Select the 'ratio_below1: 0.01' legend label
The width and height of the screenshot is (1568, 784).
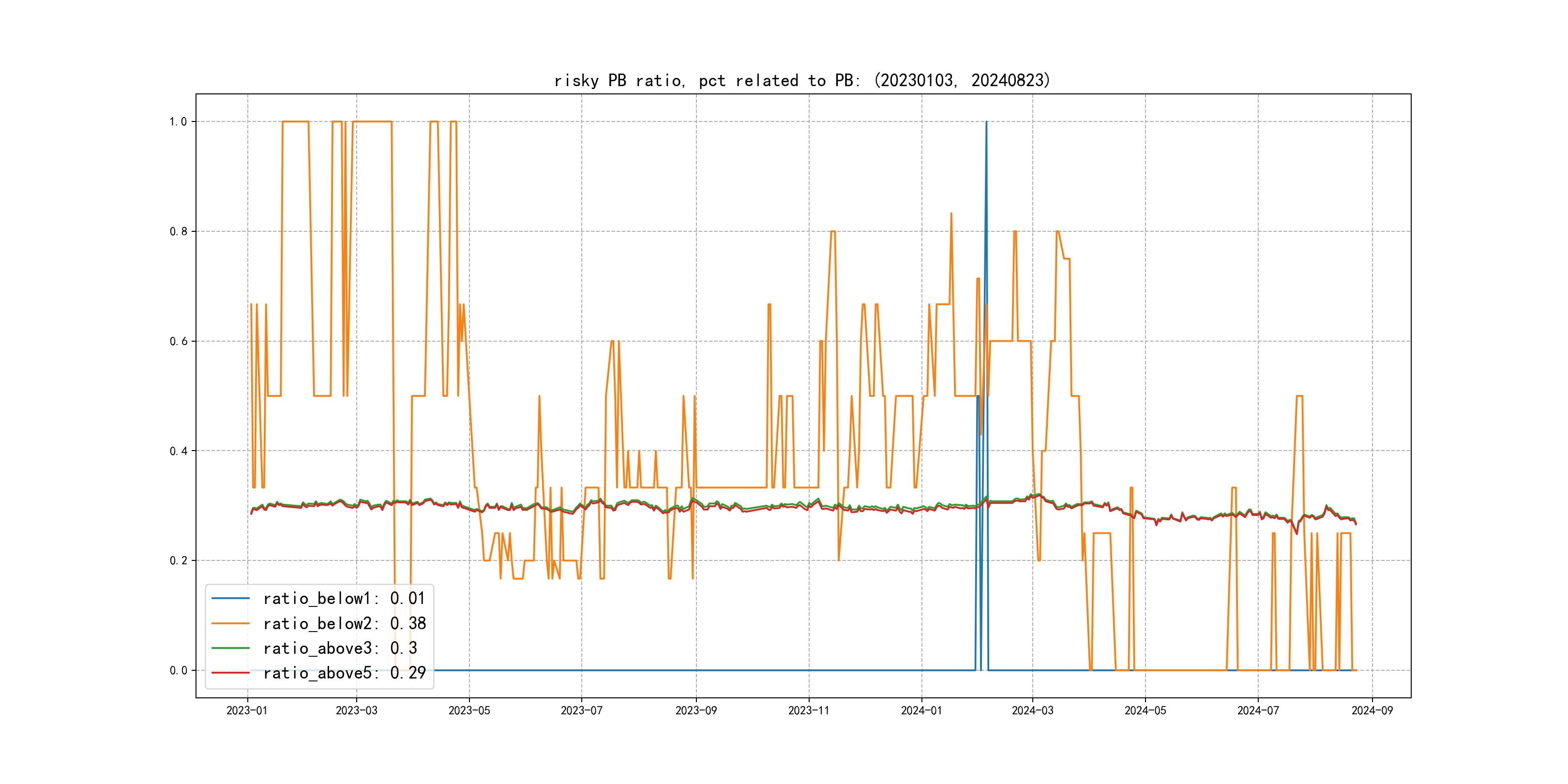tap(344, 598)
